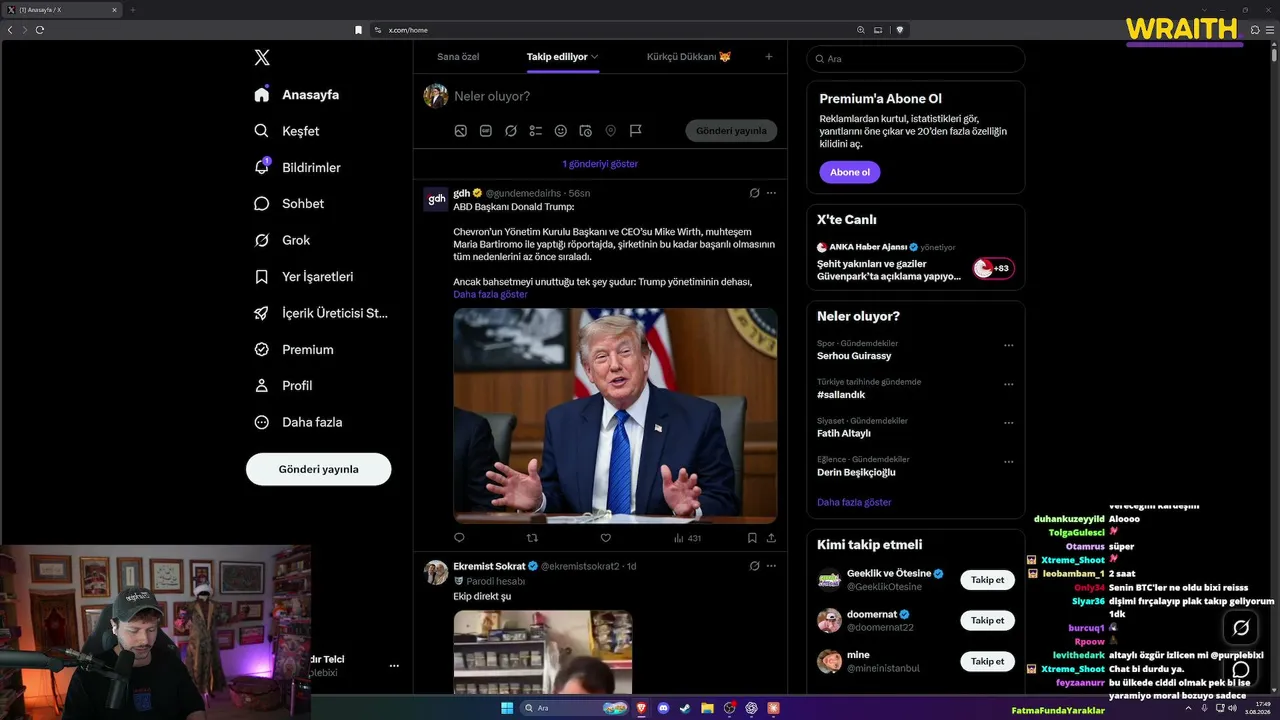Follow doomernat with Takip et

(x=987, y=621)
